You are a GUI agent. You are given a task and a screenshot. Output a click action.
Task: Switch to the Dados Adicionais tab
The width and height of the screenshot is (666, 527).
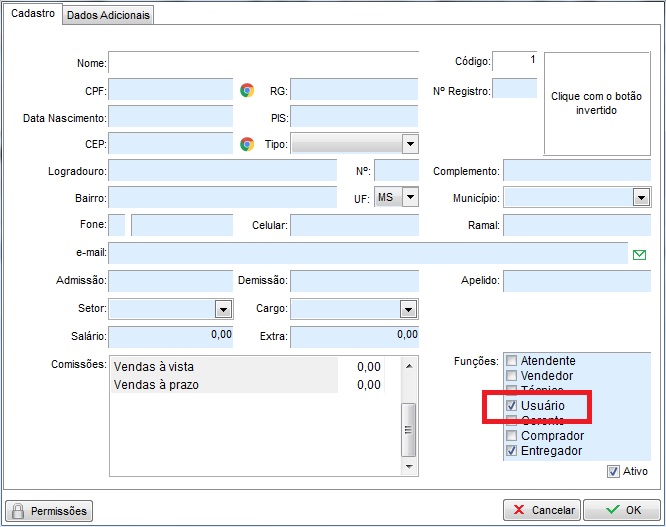pyautogui.click(x=109, y=15)
